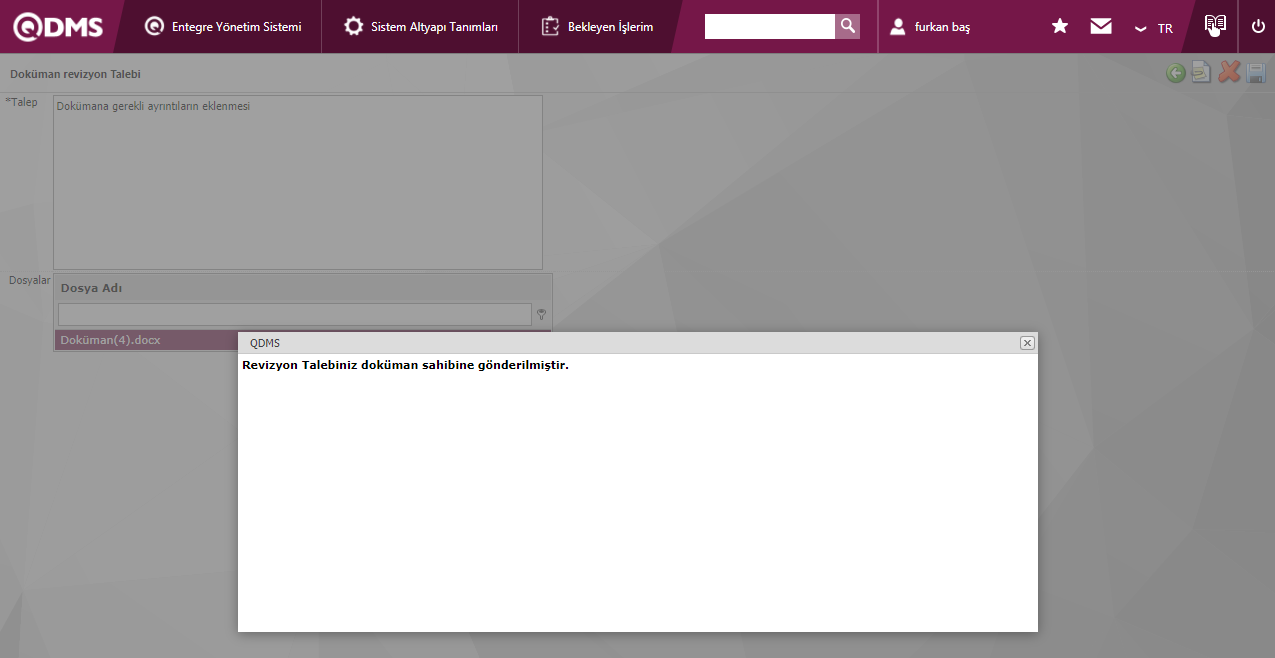This screenshot has height=658, width=1275.
Task: Click the document attachment note icon
Action: point(1202,72)
